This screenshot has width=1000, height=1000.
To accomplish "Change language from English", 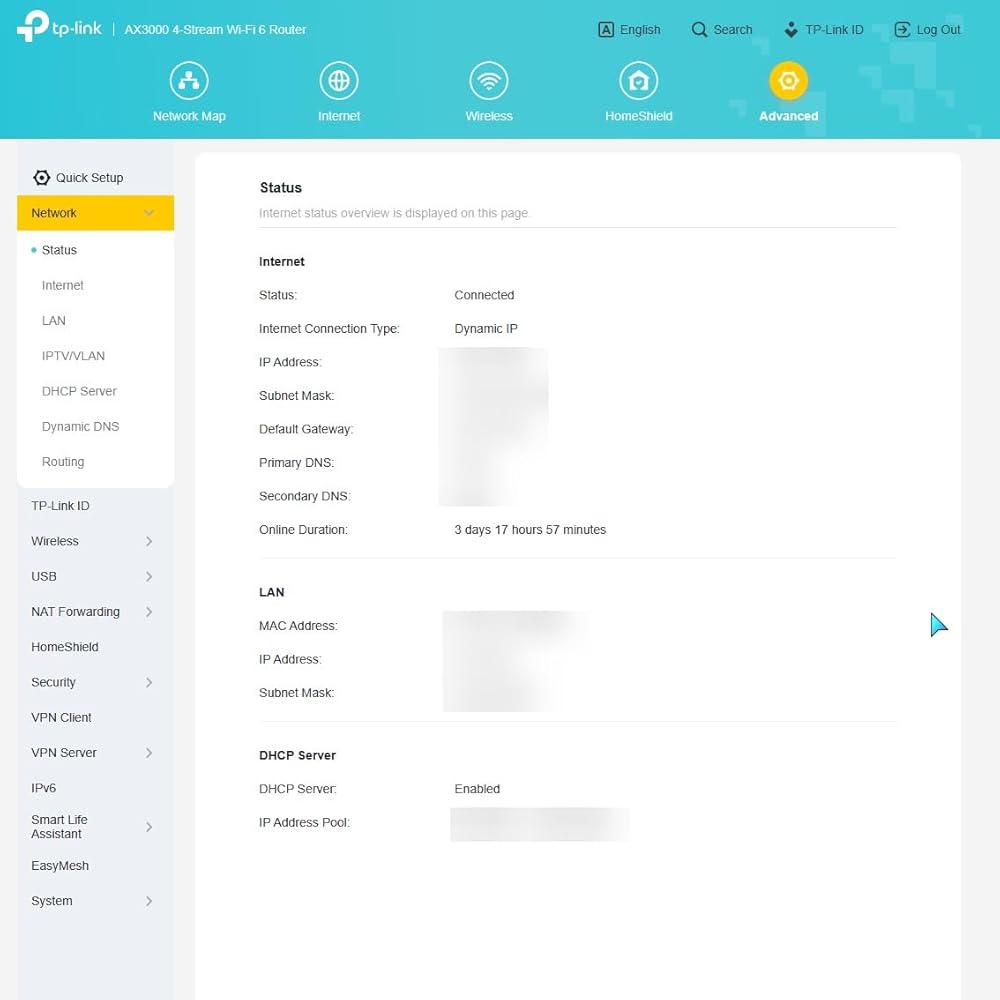I will click(x=629, y=30).
